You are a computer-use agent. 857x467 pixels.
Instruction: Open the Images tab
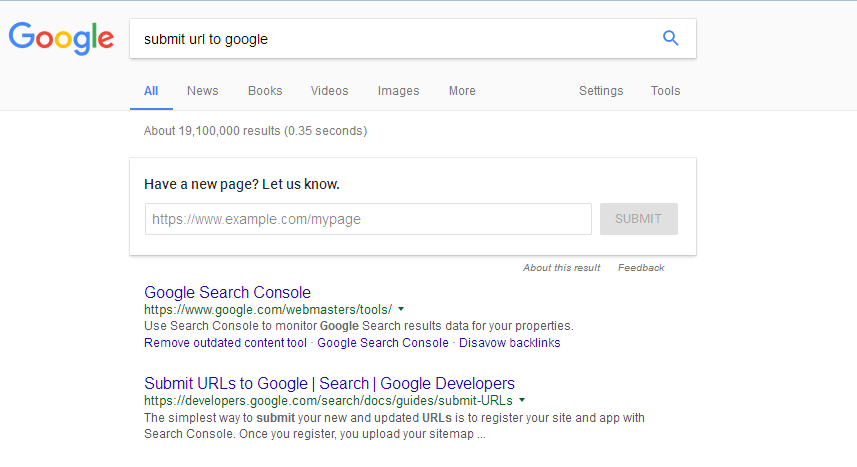coord(398,91)
